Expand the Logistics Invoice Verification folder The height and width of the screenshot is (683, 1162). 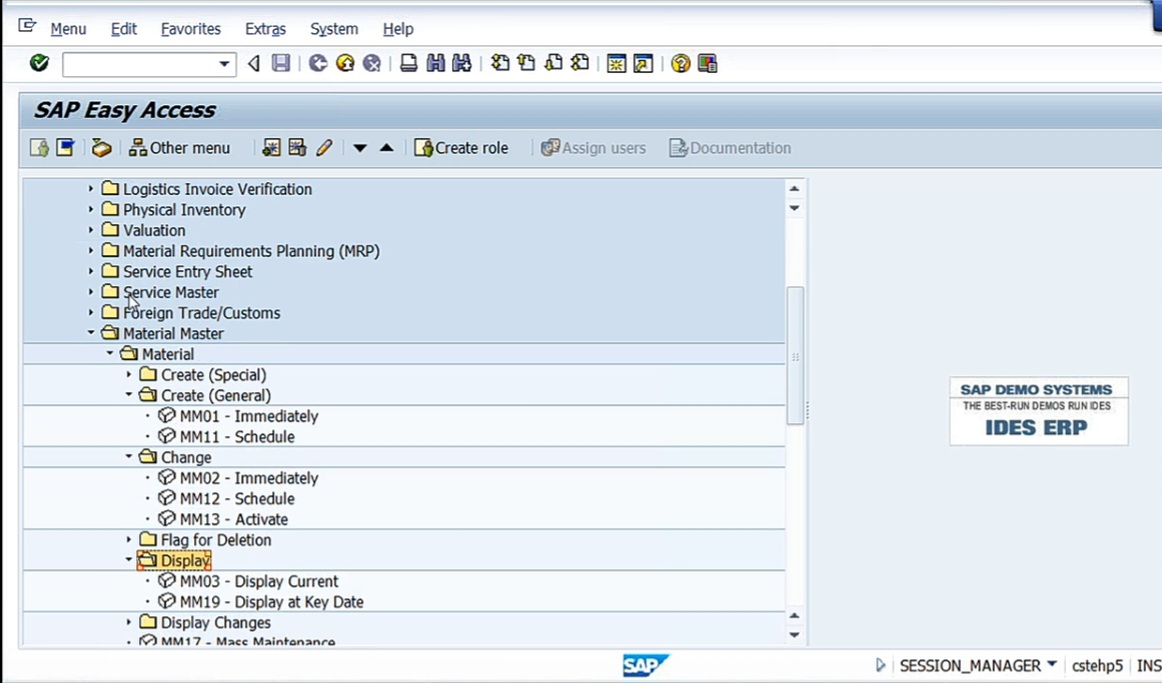click(90, 189)
